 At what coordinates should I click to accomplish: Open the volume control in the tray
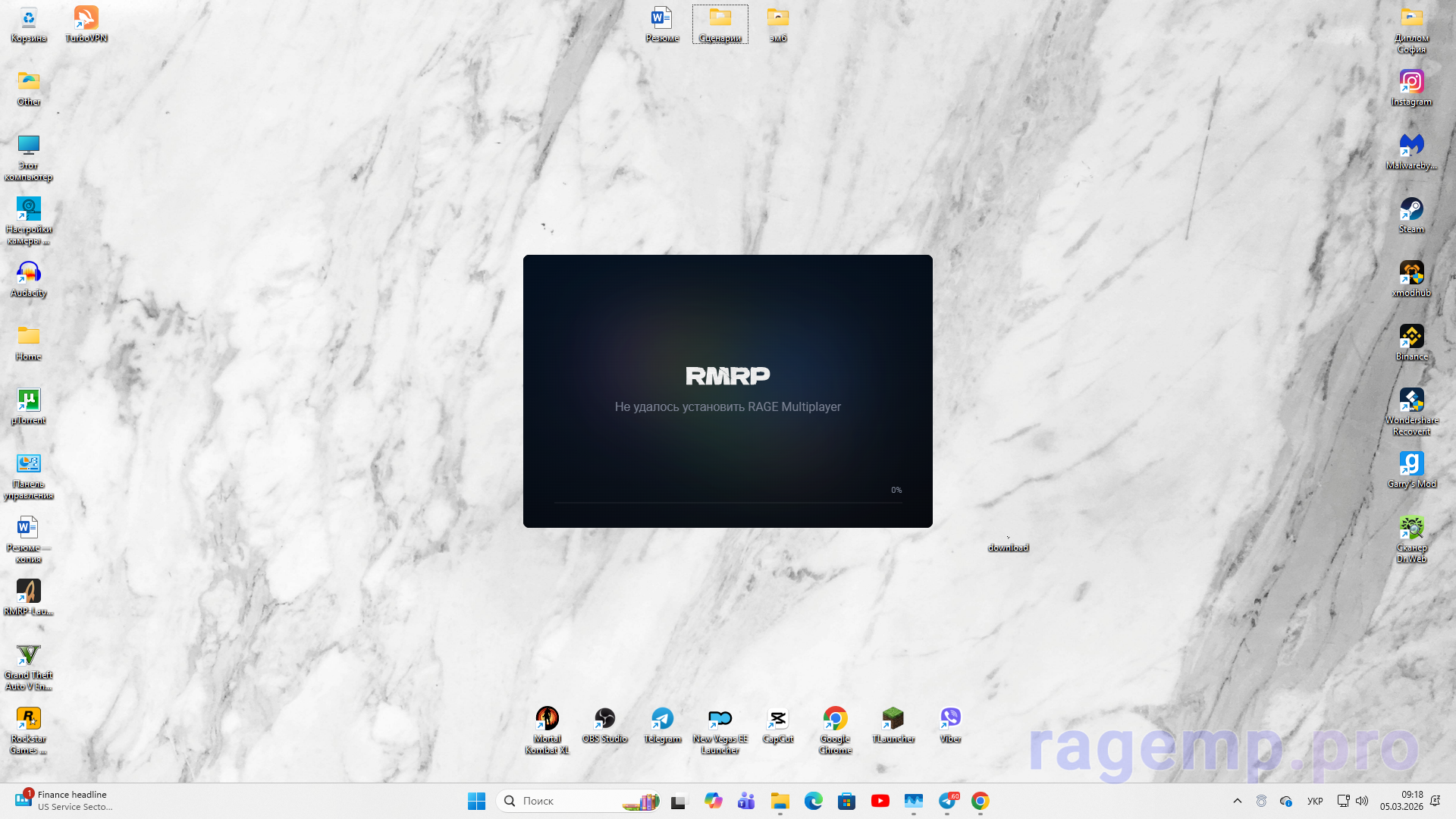[x=1362, y=801]
